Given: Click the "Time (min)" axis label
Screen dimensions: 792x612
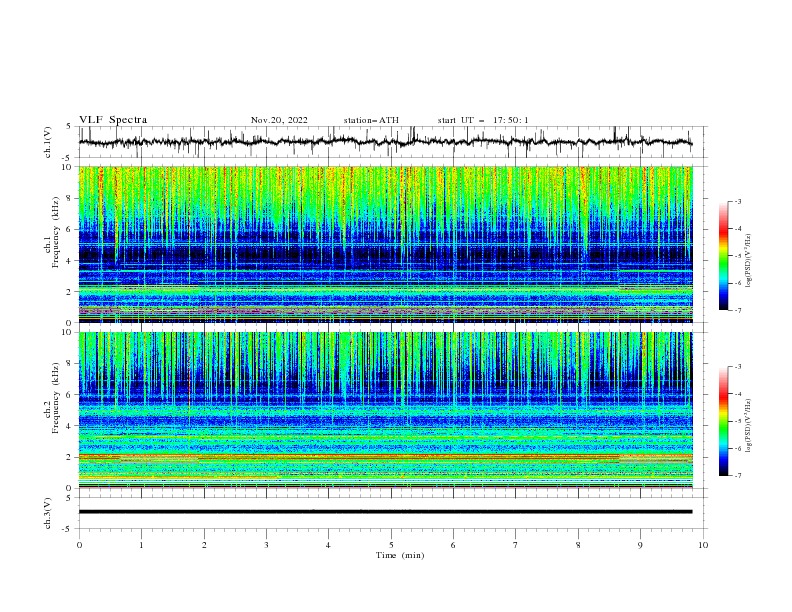Looking at the screenshot, I should (400, 555).
